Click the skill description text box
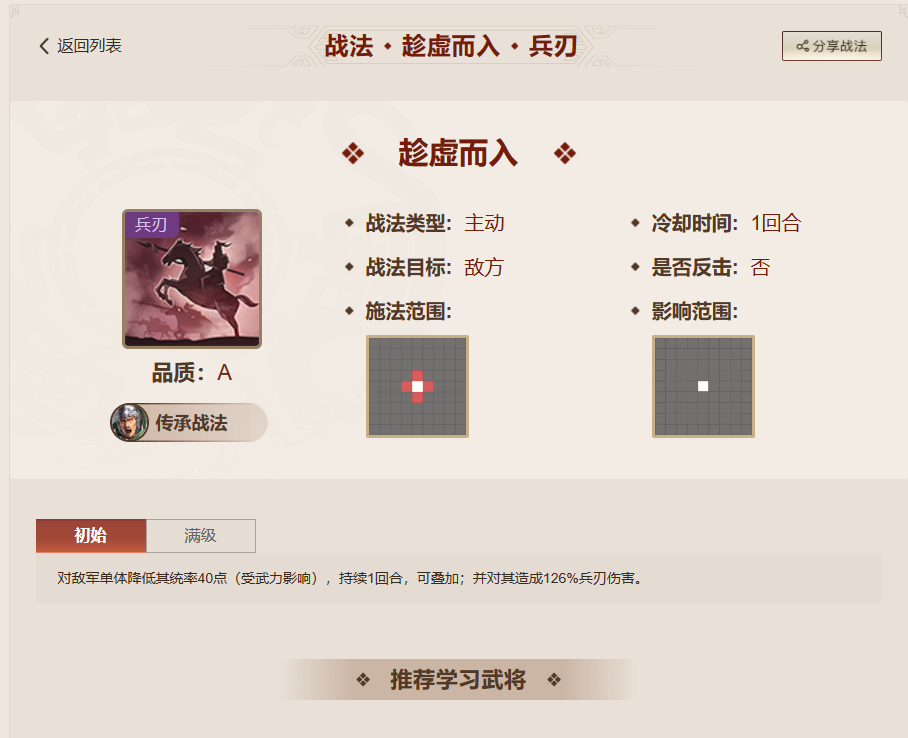 [459, 578]
